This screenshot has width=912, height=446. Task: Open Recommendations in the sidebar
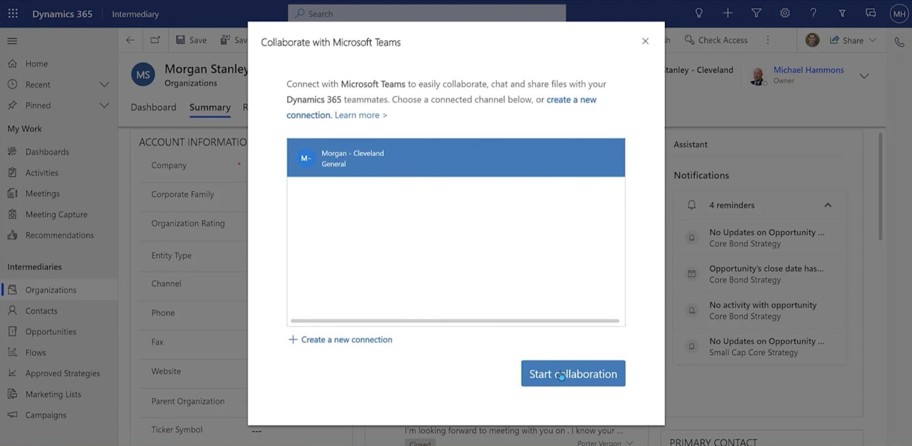pos(58,236)
